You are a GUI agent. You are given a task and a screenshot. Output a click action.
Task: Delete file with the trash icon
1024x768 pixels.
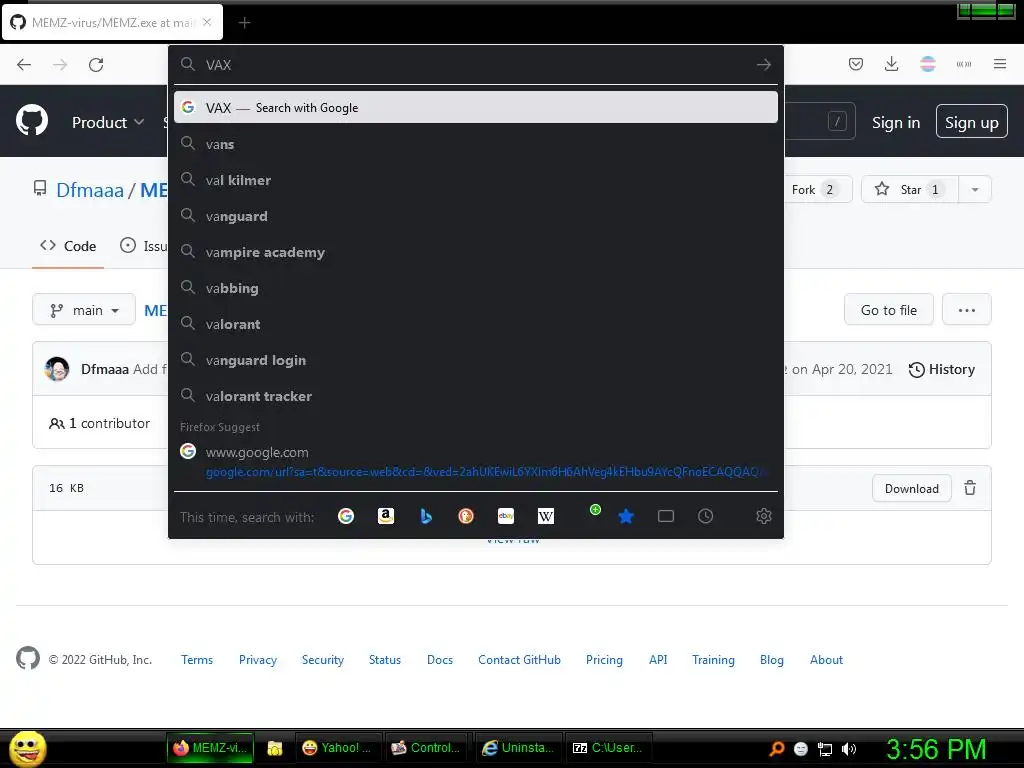tap(970, 488)
